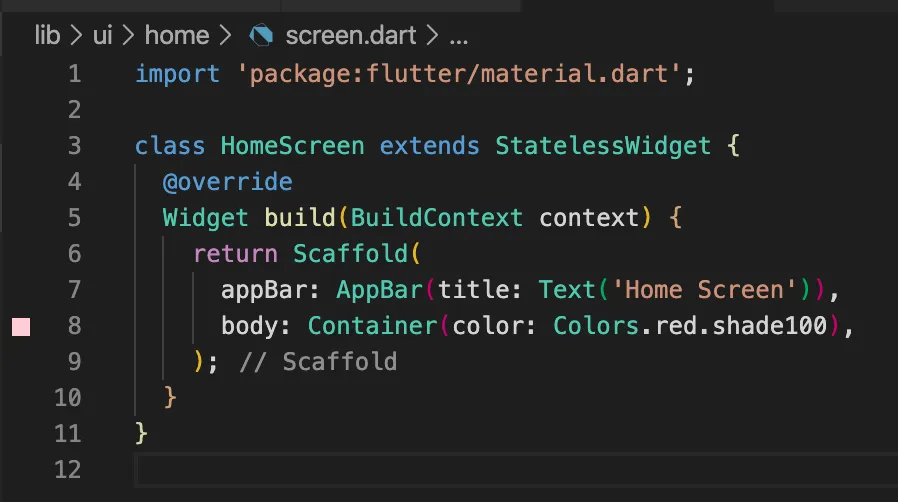This screenshot has width=898, height=502.
Task: Click line number 10 in the gutter
Action: point(68,398)
